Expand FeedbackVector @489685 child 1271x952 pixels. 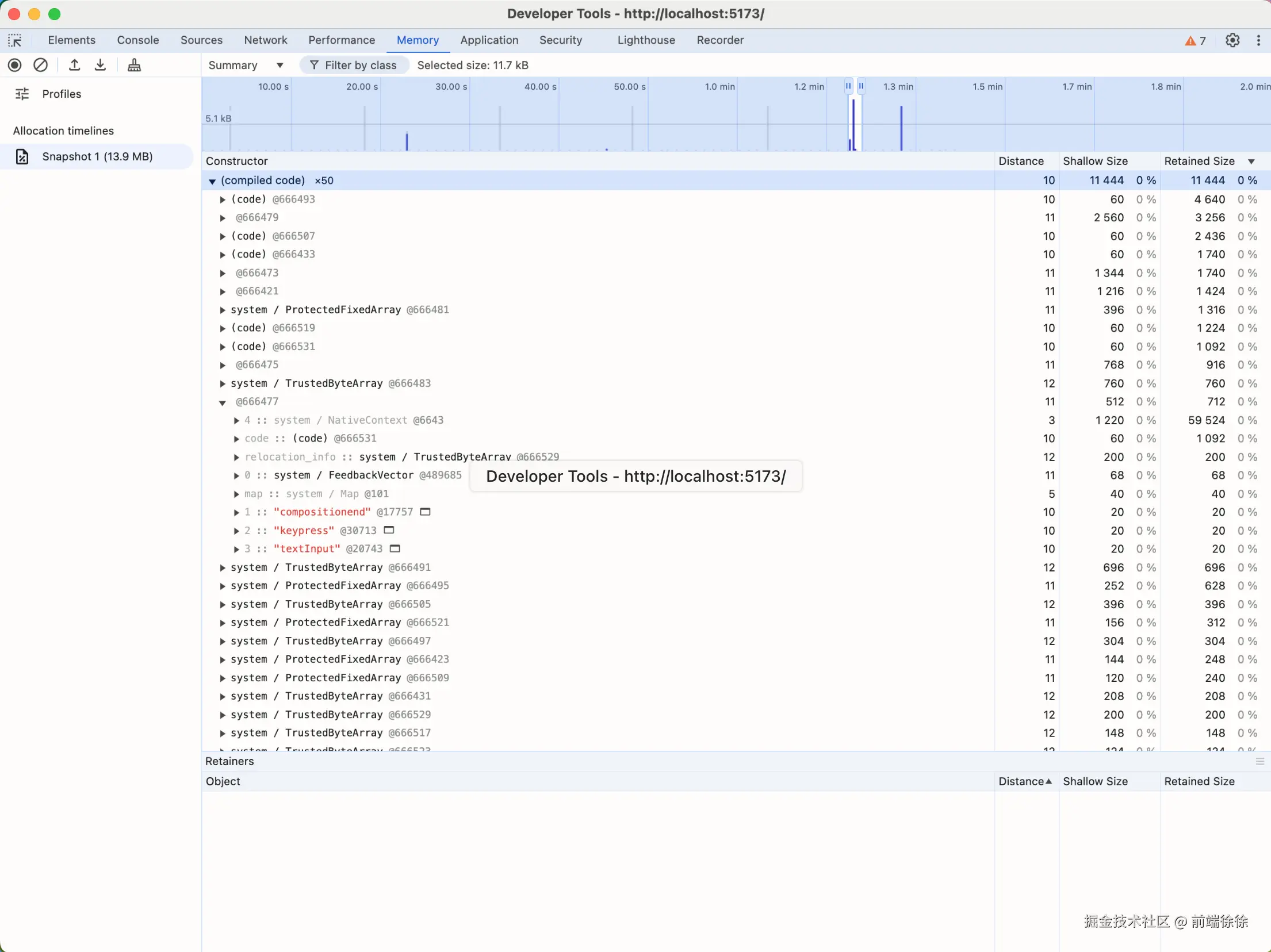point(236,475)
